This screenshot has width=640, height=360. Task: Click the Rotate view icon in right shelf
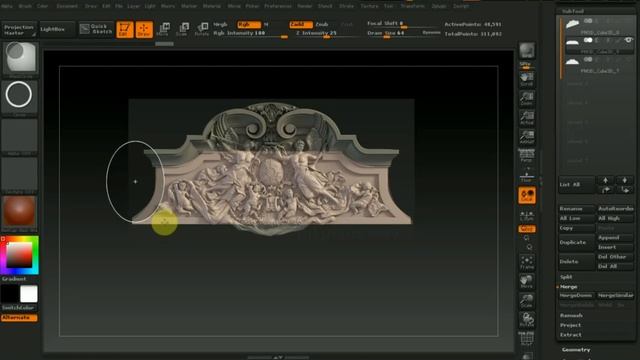click(527, 320)
